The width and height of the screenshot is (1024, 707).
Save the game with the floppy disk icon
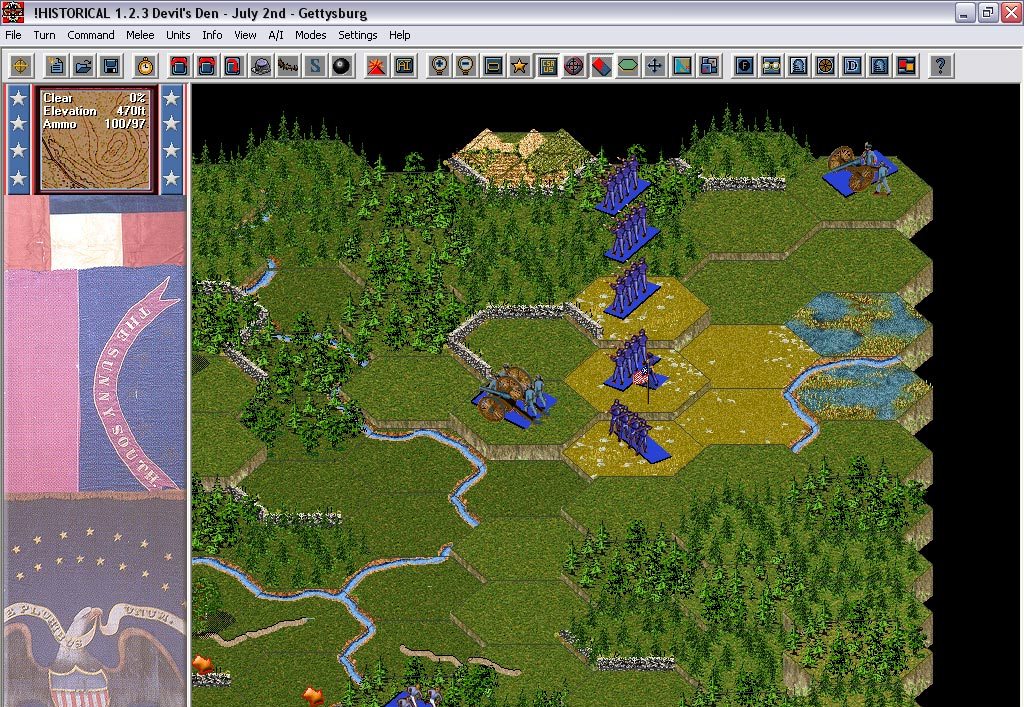[x=111, y=66]
